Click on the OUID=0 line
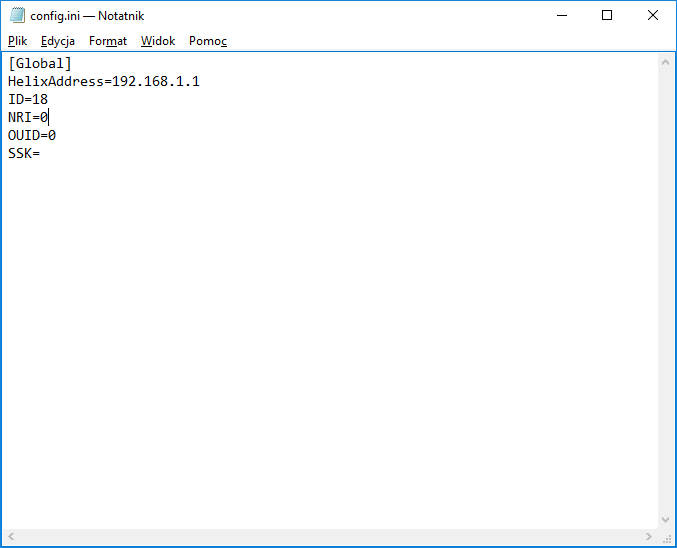This screenshot has width=677, height=548. 32,135
